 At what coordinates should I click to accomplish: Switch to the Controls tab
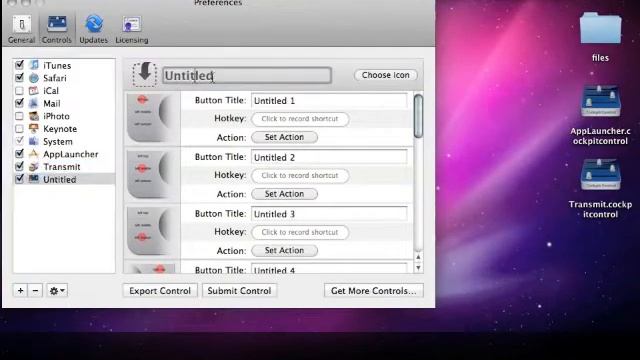click(x=57, y=29)
